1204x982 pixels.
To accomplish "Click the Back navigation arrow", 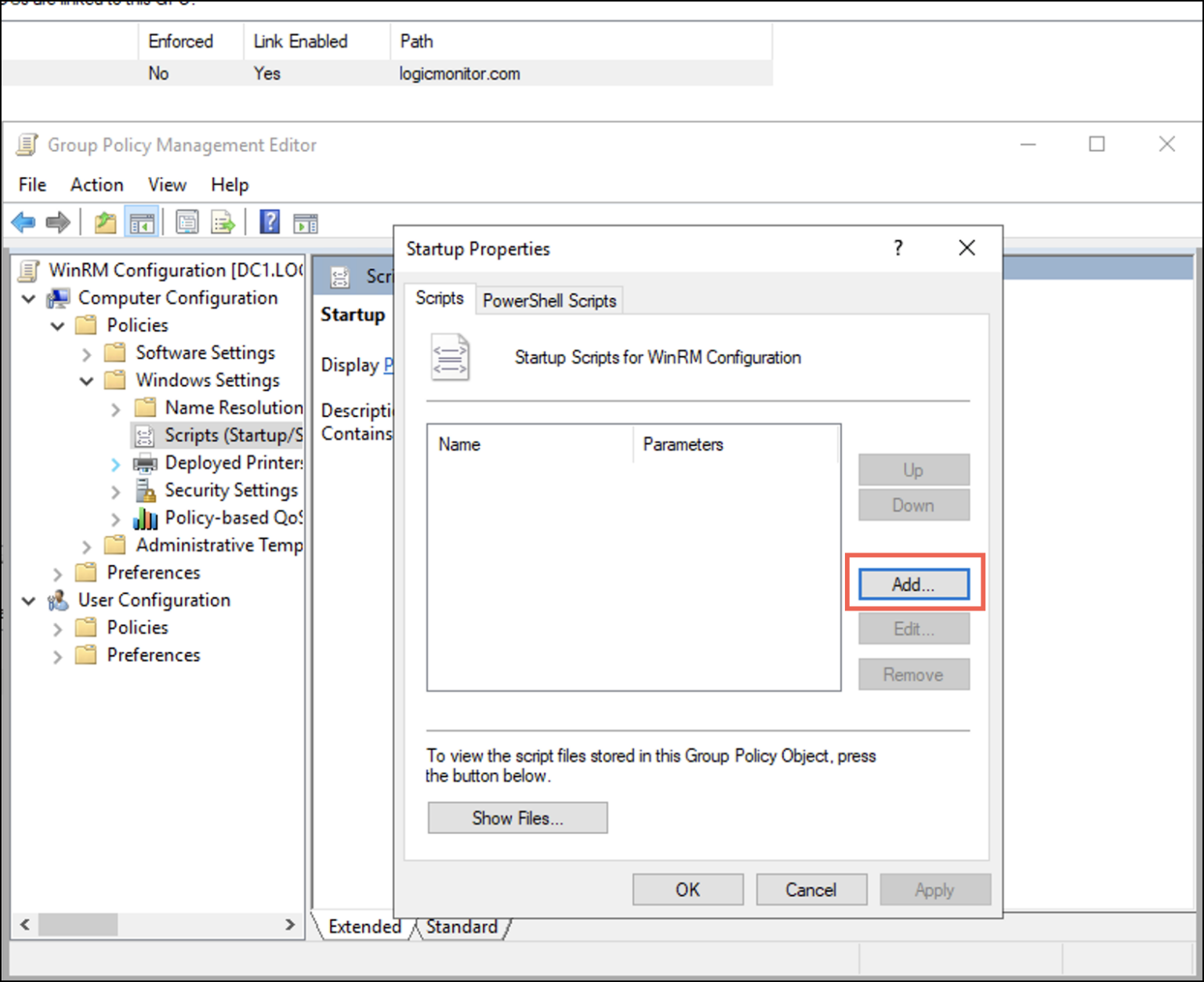I will (23, 222).
